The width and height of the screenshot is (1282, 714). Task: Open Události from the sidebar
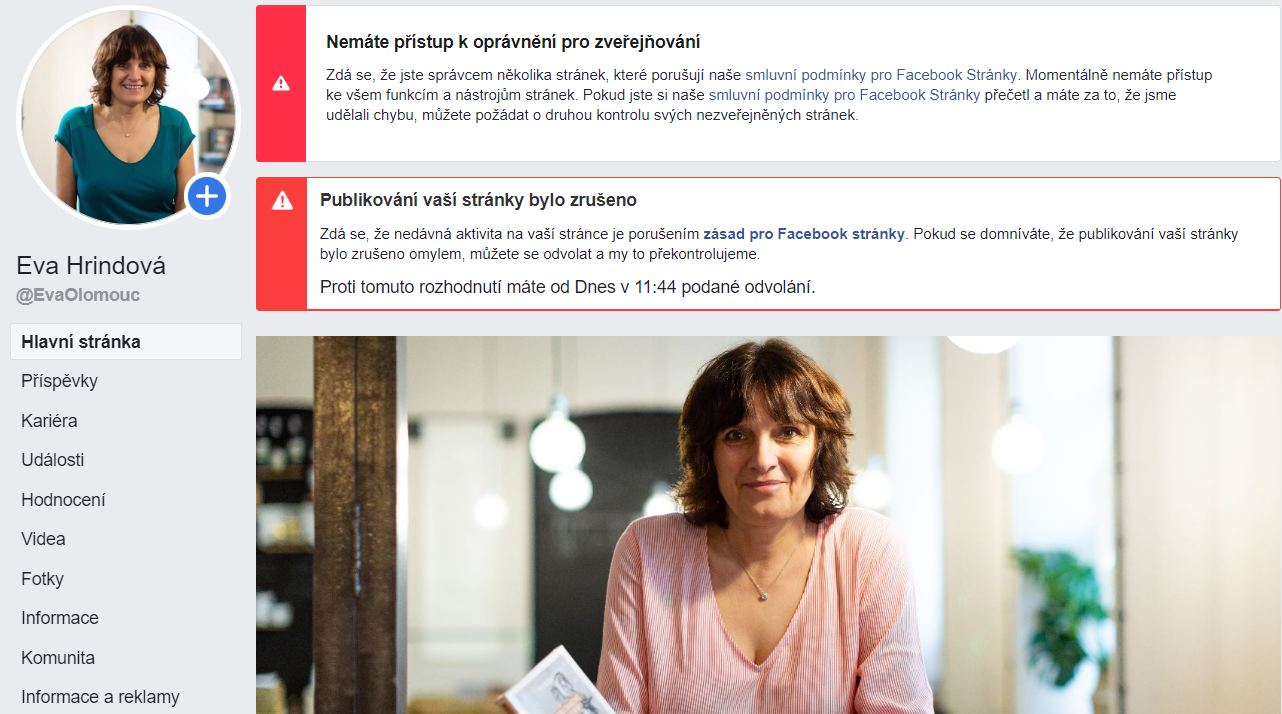[53, 460]
